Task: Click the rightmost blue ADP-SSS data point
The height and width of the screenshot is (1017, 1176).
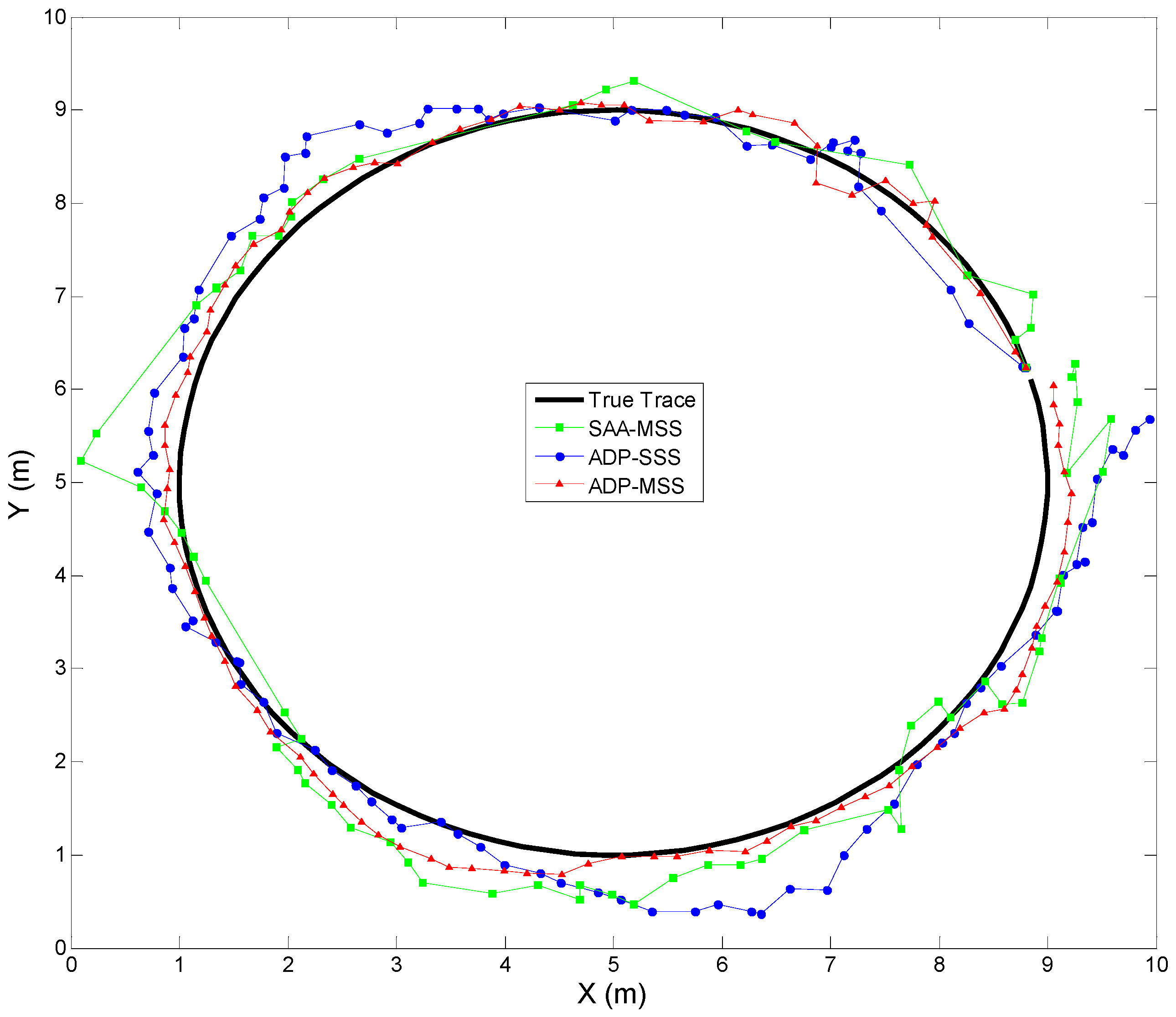Action: (x=1150, y=419)
